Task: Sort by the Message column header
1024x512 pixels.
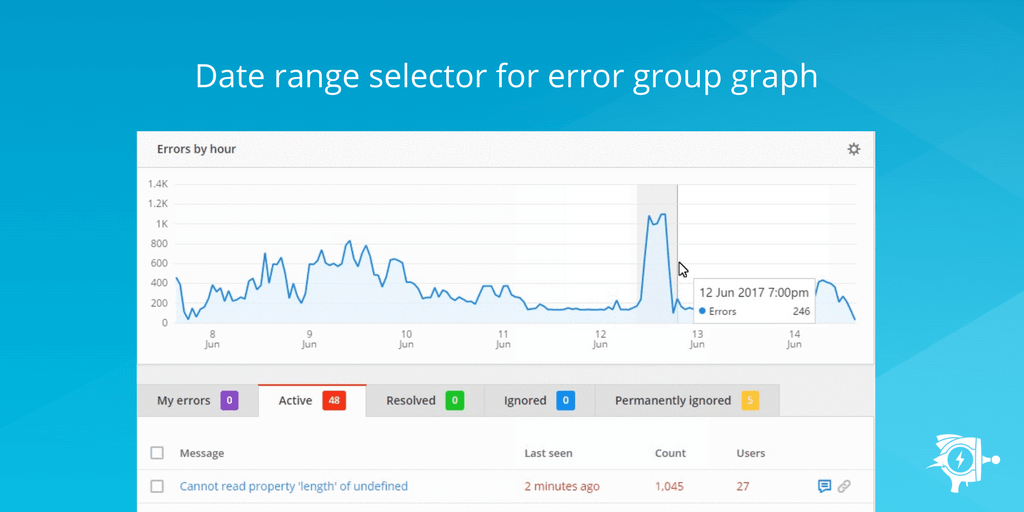Action: point(202,453)
